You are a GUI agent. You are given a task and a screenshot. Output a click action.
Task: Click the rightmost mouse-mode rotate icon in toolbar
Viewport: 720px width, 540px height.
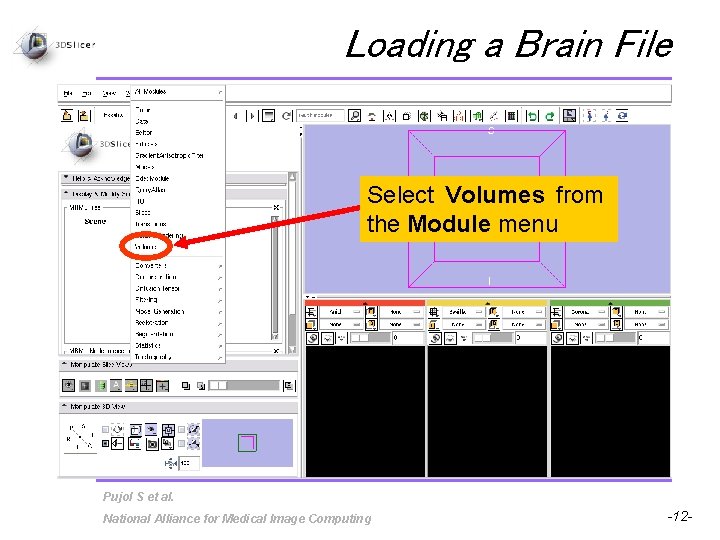[623, 116]
